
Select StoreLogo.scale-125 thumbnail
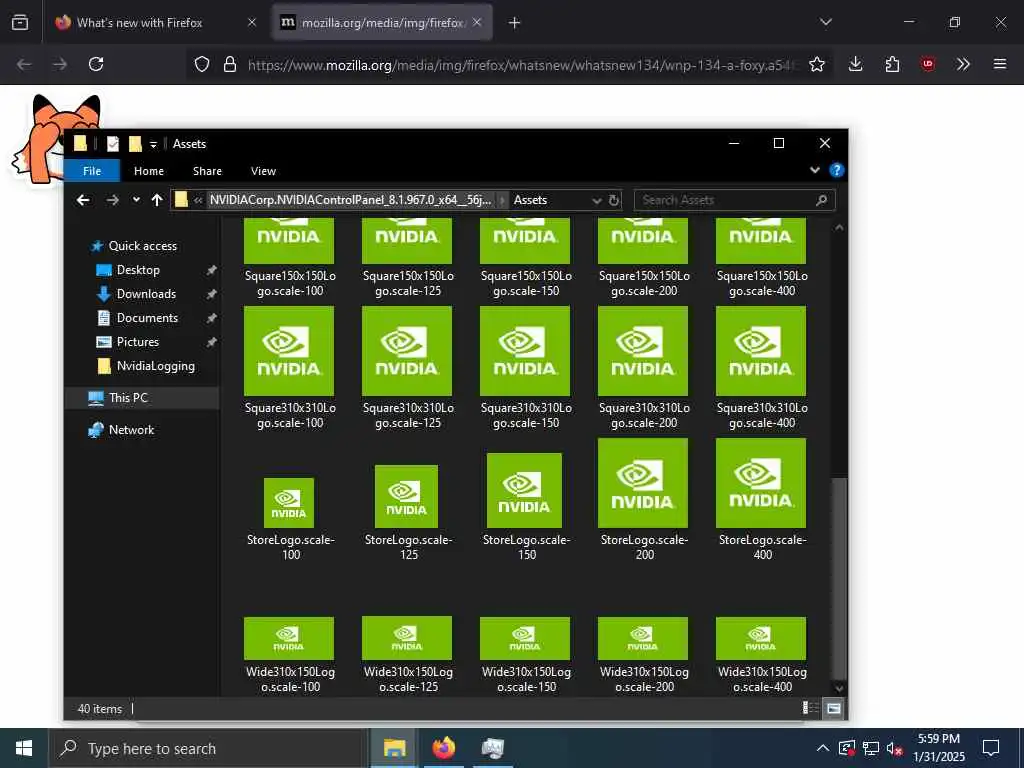[x=406, y=496]
